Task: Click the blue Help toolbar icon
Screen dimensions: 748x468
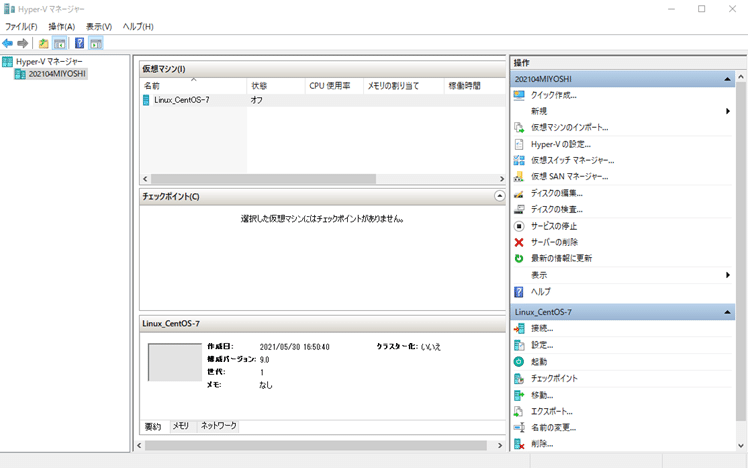Action: tap(80, 43)
